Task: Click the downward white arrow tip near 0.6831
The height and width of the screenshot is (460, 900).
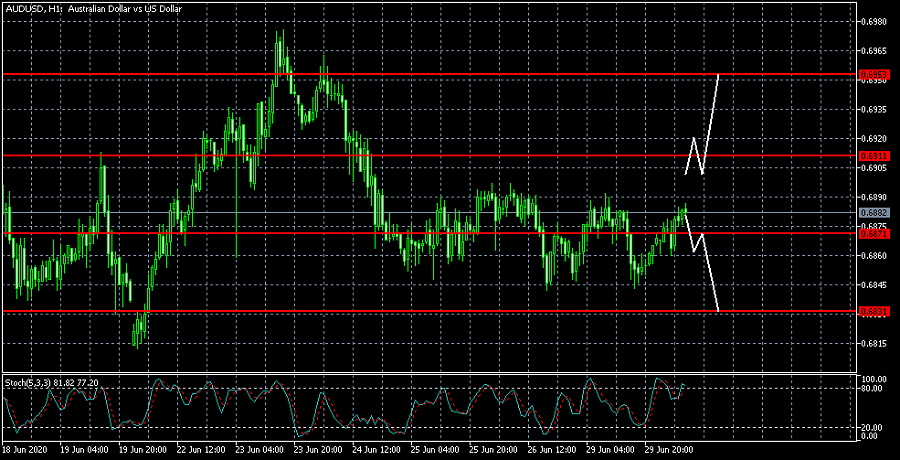Action: (718, 310)
